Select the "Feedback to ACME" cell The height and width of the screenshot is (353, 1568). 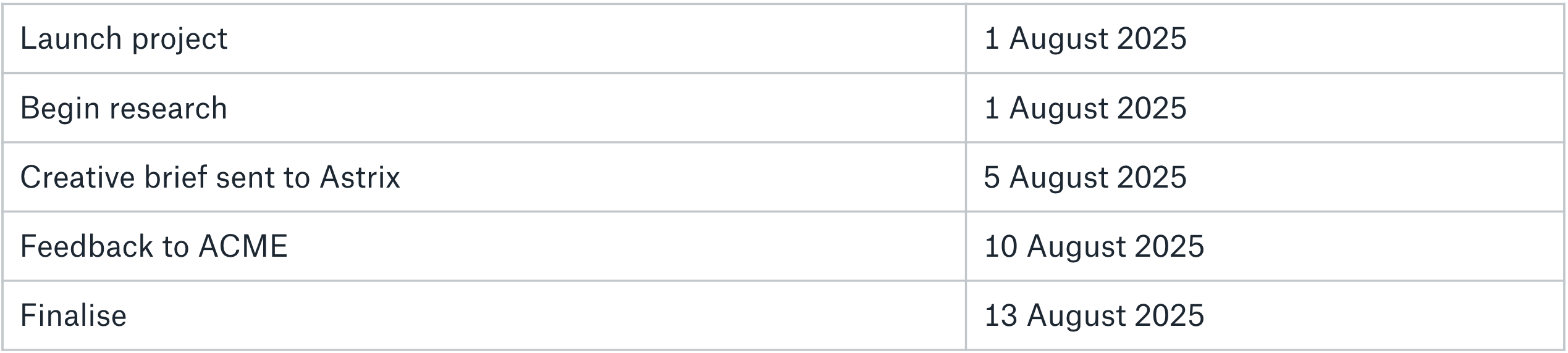484,246
